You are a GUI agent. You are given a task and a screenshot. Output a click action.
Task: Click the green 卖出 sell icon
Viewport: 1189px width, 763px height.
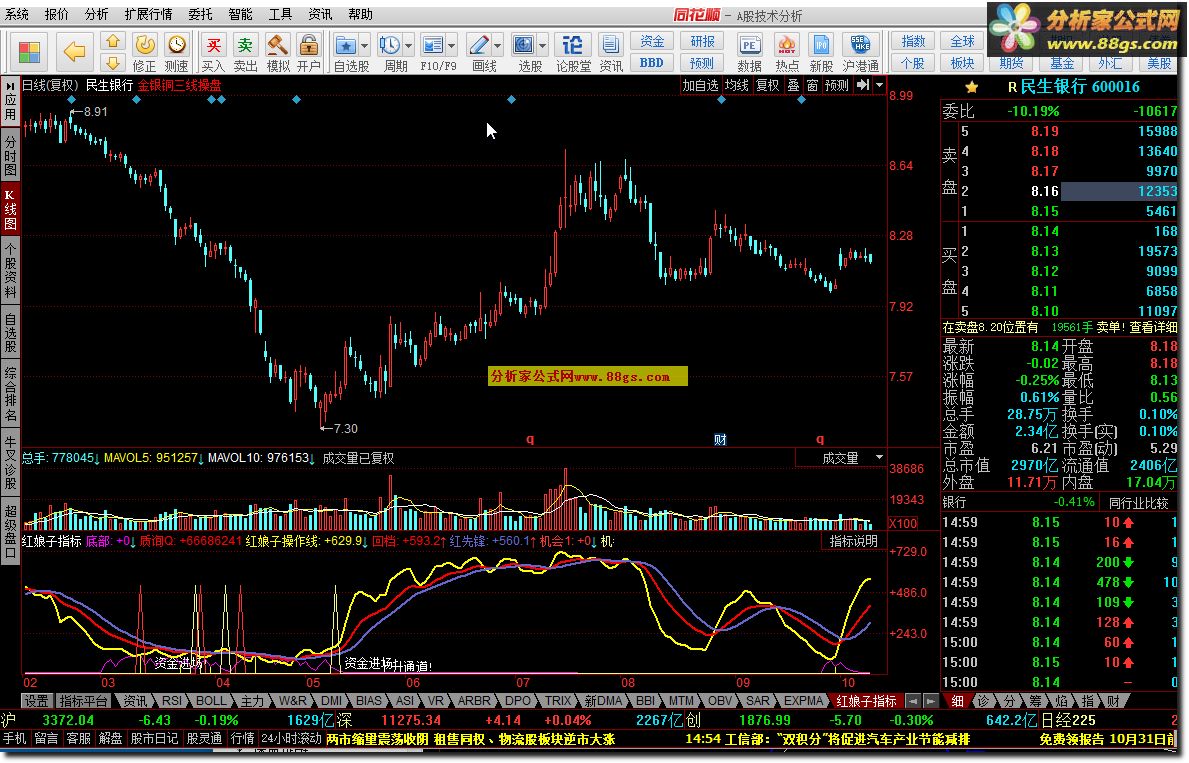[x=245, y=52]
